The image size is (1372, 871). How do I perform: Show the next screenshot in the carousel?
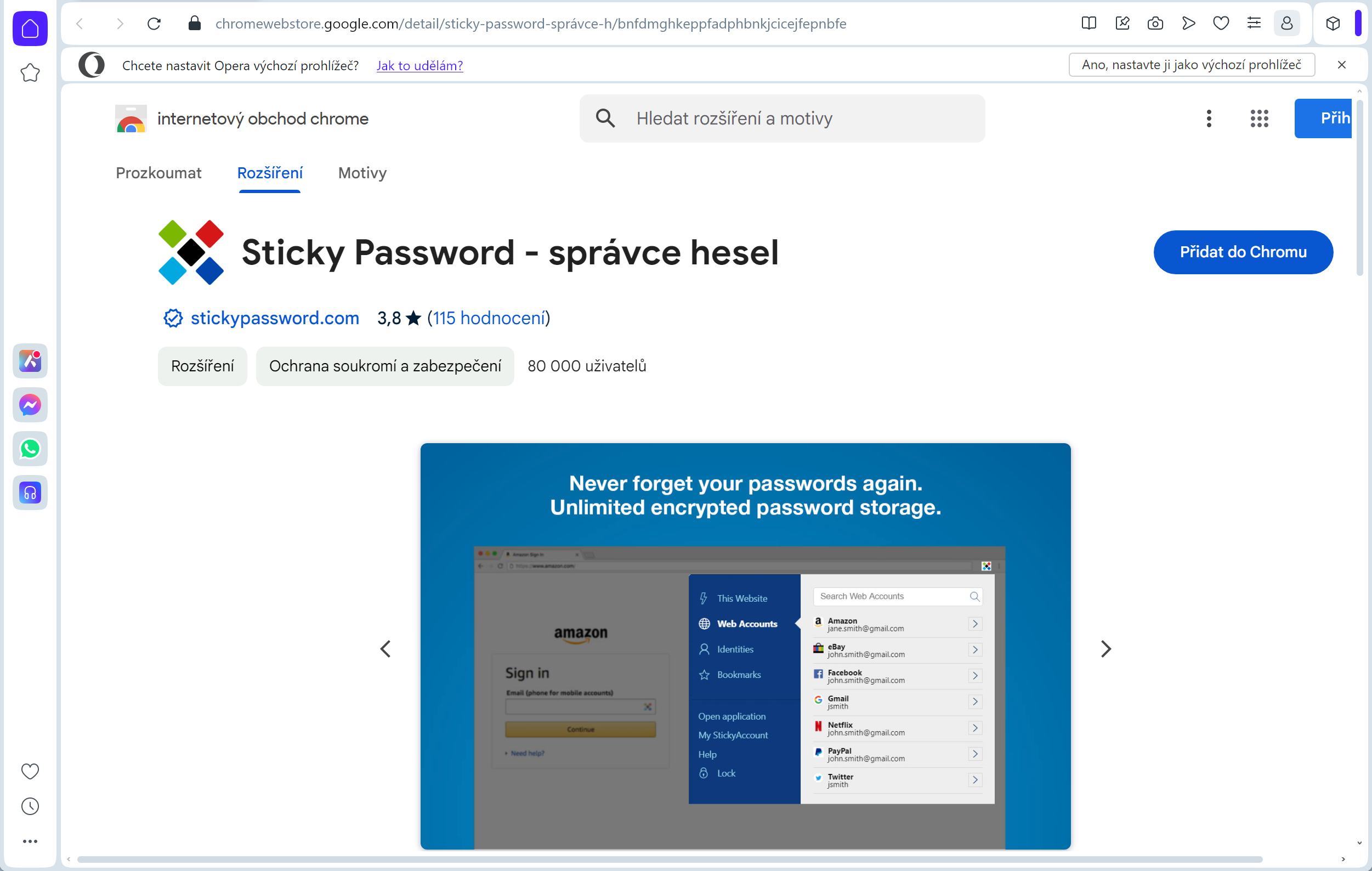pos(1105,649)
